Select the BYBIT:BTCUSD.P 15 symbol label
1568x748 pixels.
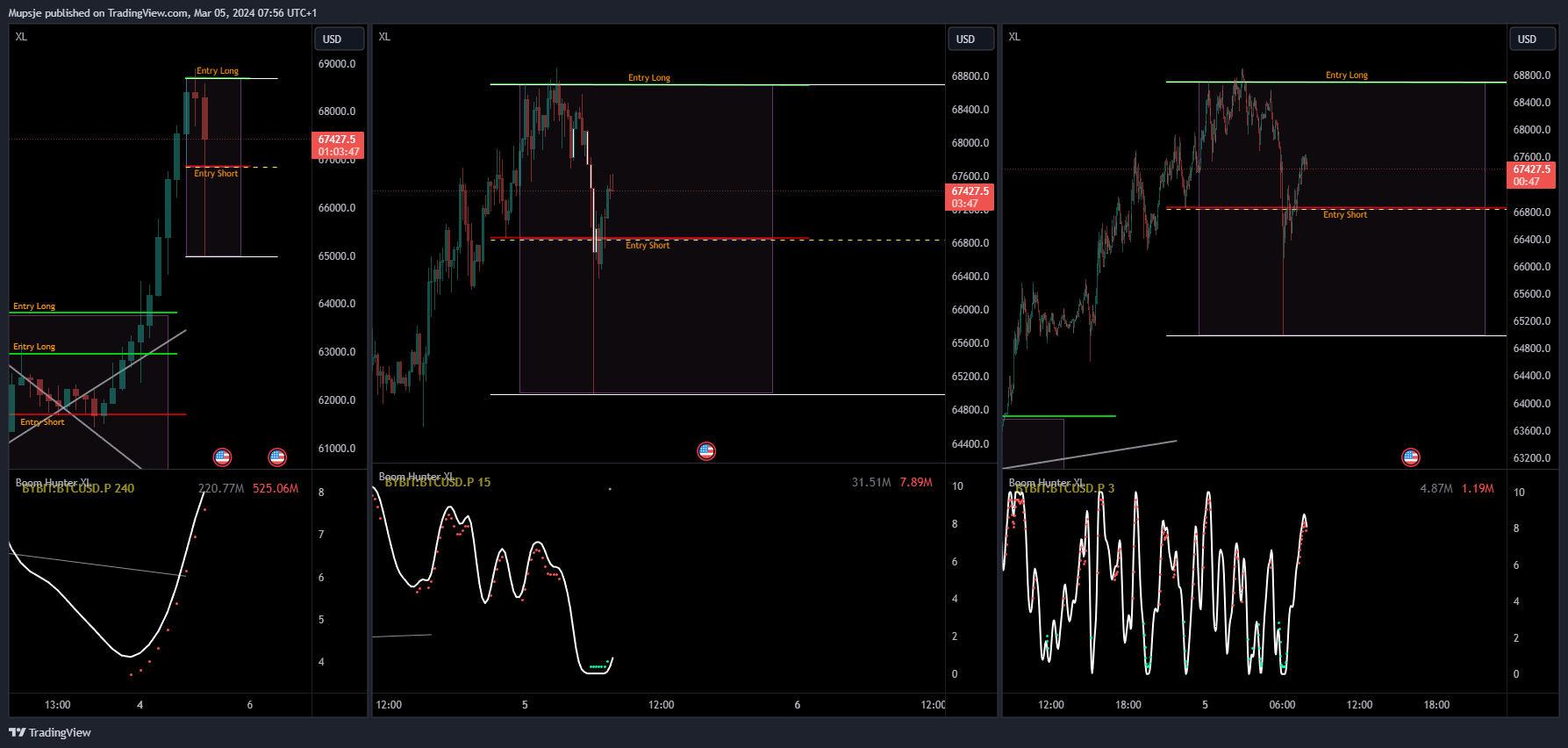(x=438, y=483)
